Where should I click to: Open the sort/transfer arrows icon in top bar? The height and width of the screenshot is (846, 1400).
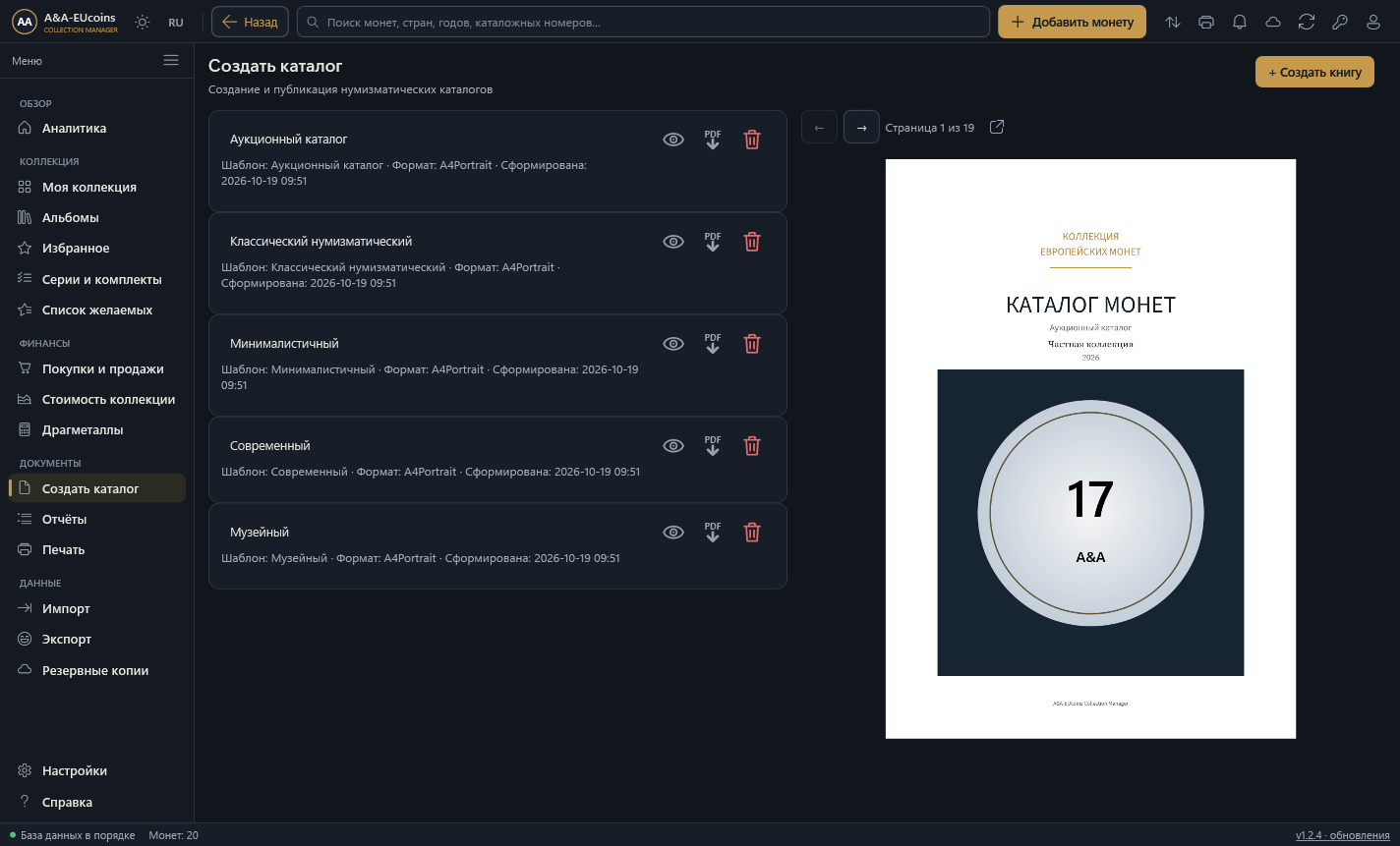(1173, 22)
